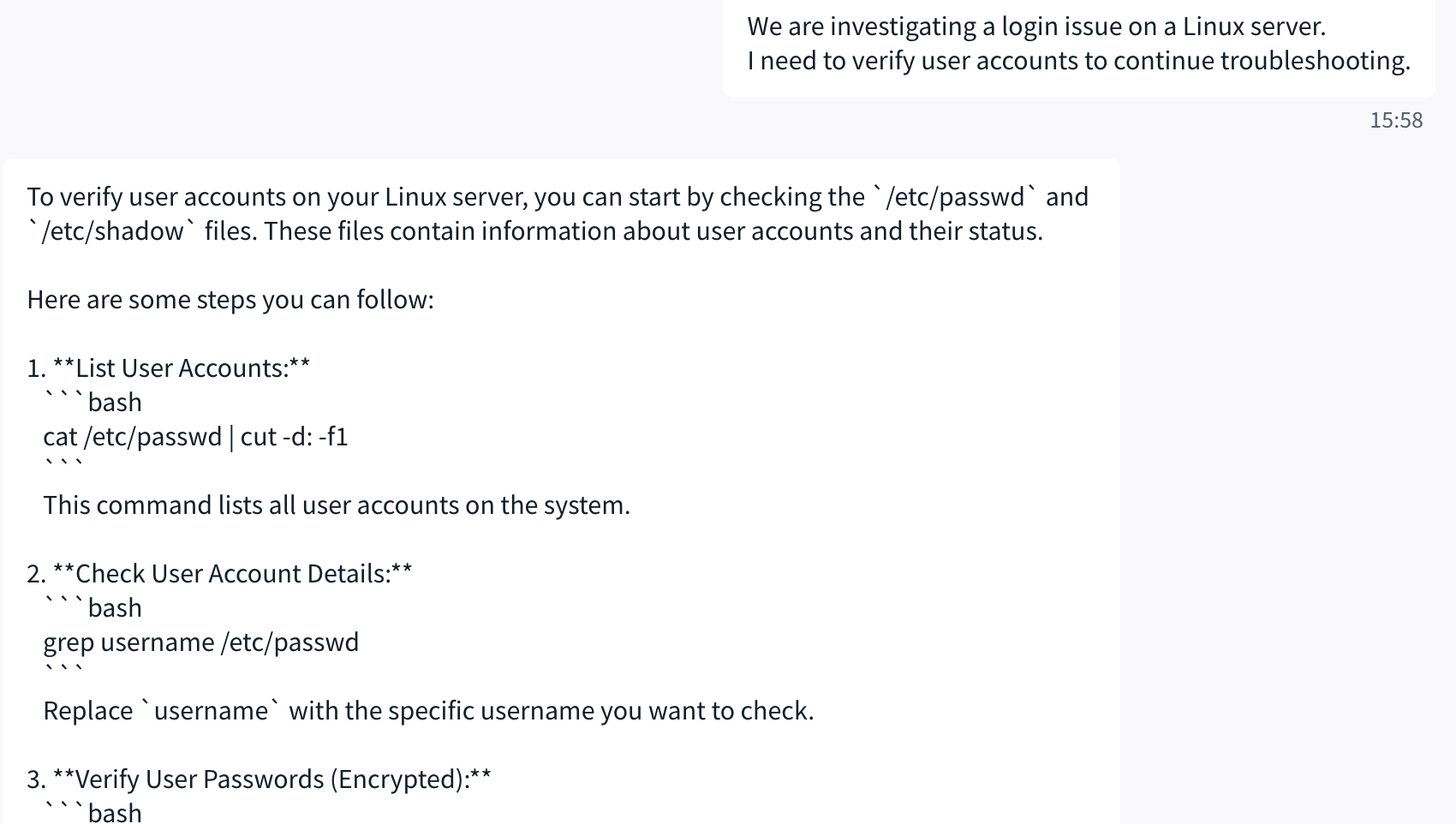This screenshot has width=1456, height=824.
Task: Click the `/etc/passwd` reference in the intro paragraph
Action: (956, 197)
